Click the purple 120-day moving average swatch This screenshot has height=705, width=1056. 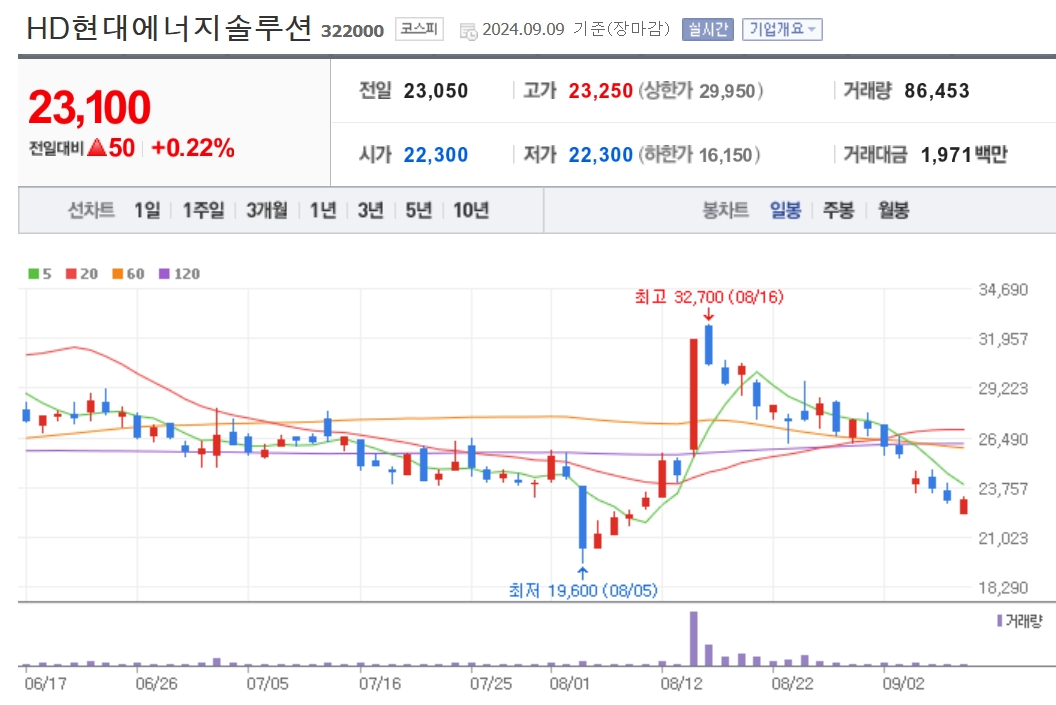tap(164, 273)
